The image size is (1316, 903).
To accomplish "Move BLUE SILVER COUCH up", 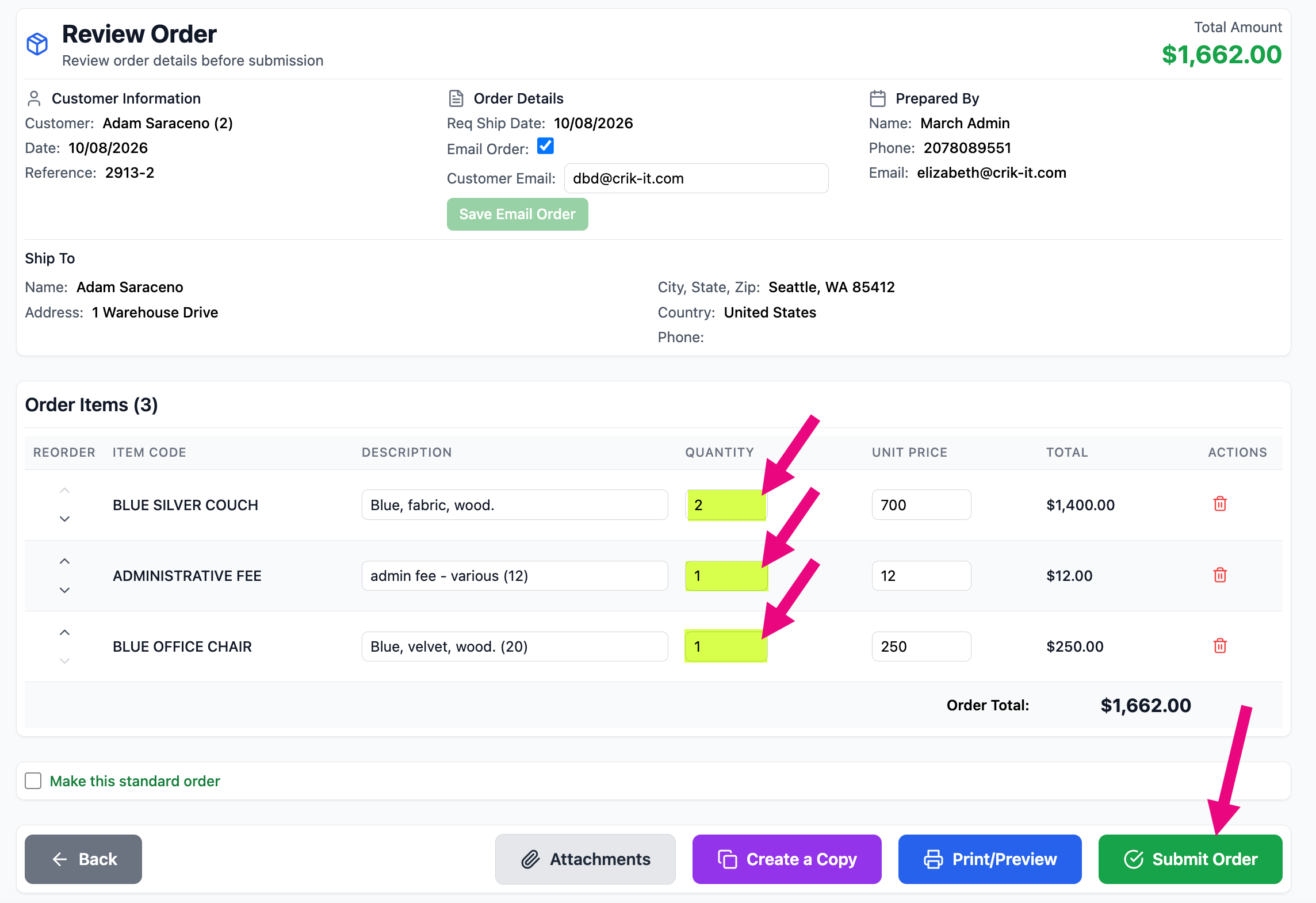I will (x=64, y=491).
